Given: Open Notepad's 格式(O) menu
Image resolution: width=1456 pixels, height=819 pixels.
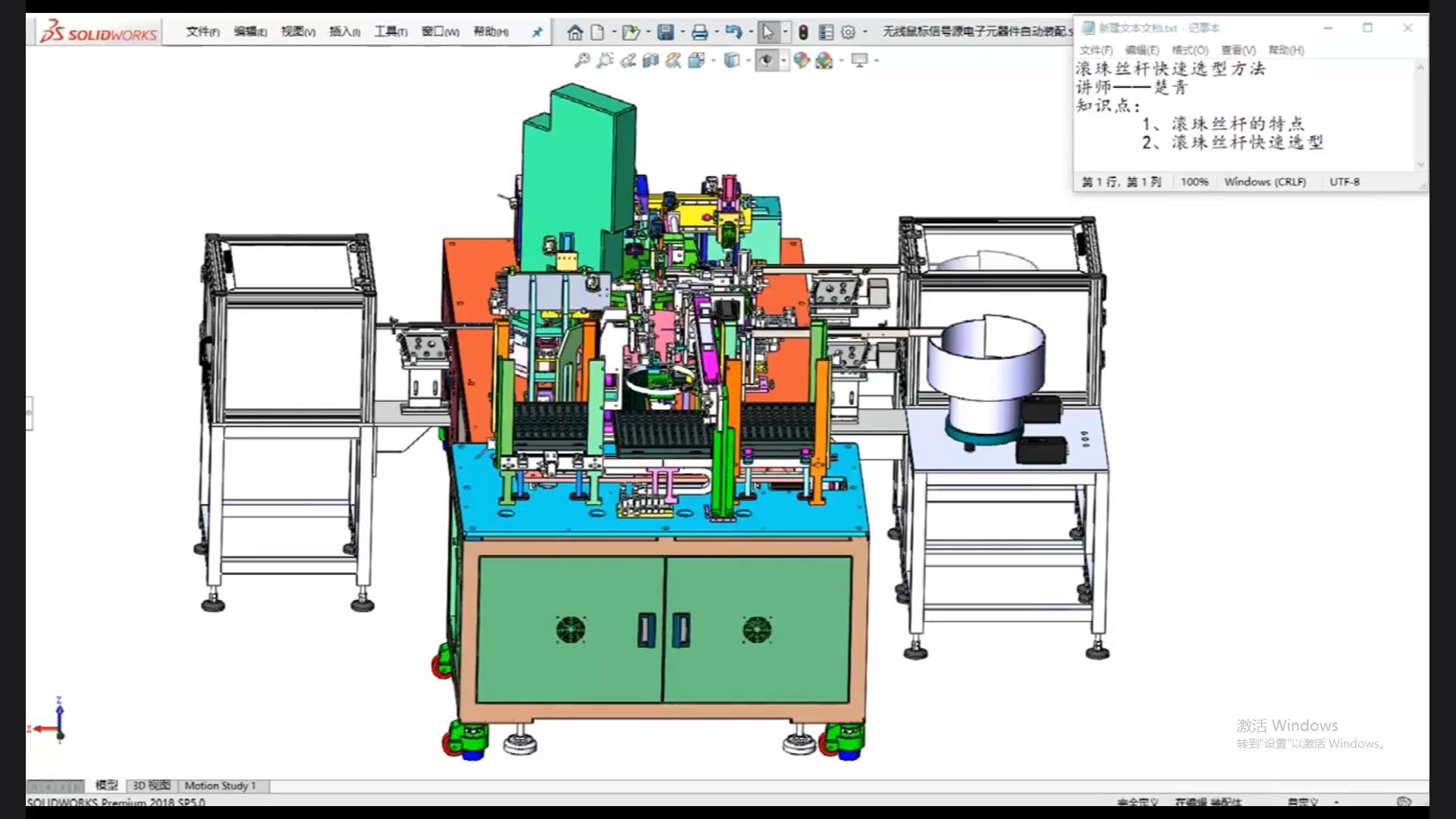Looking at the screenshot, I should tap(1190, 50).
